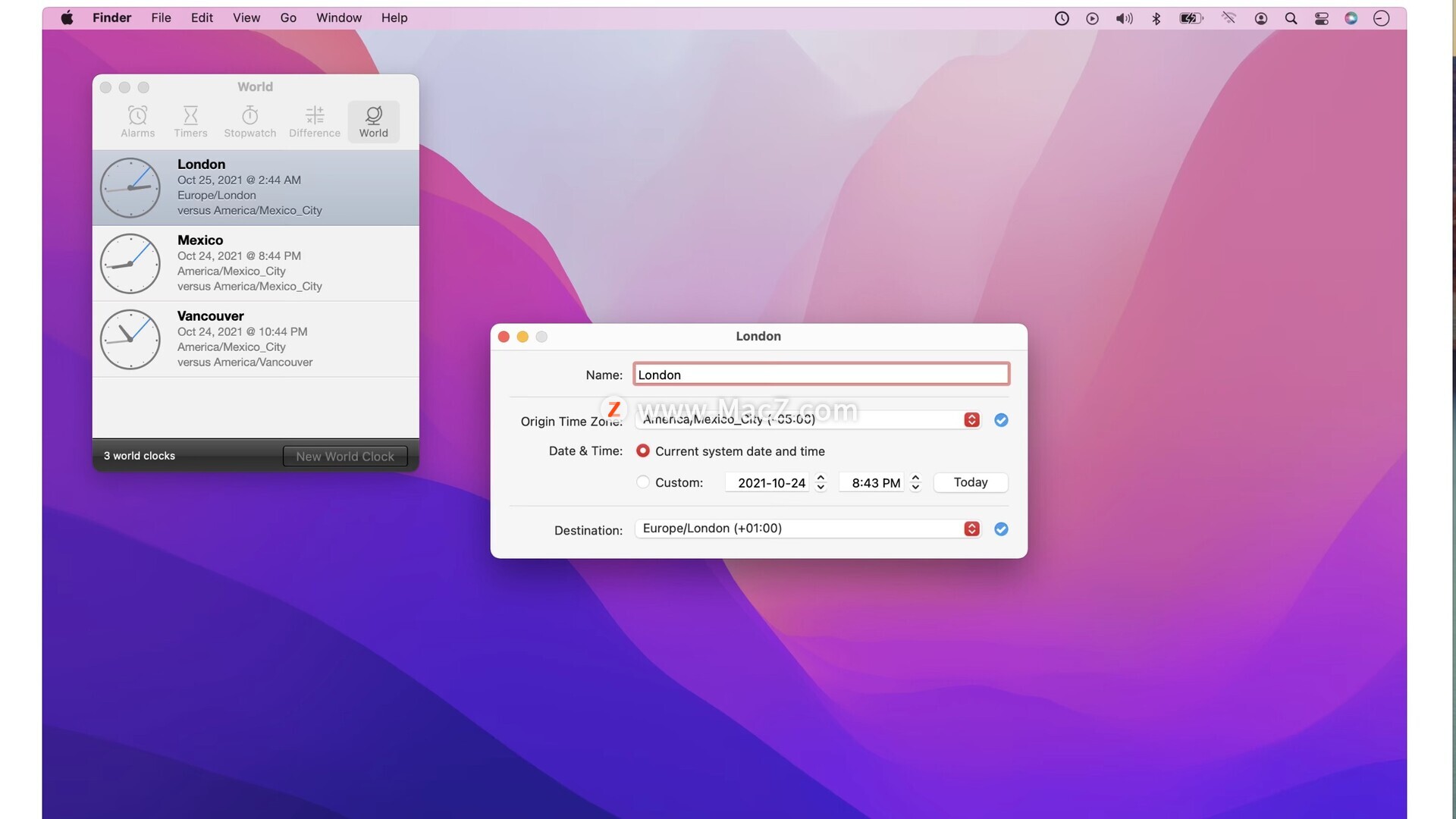The image size is (1456, 819).
Task: Click the battery status icon
Action: click(x=1191, y=18)
